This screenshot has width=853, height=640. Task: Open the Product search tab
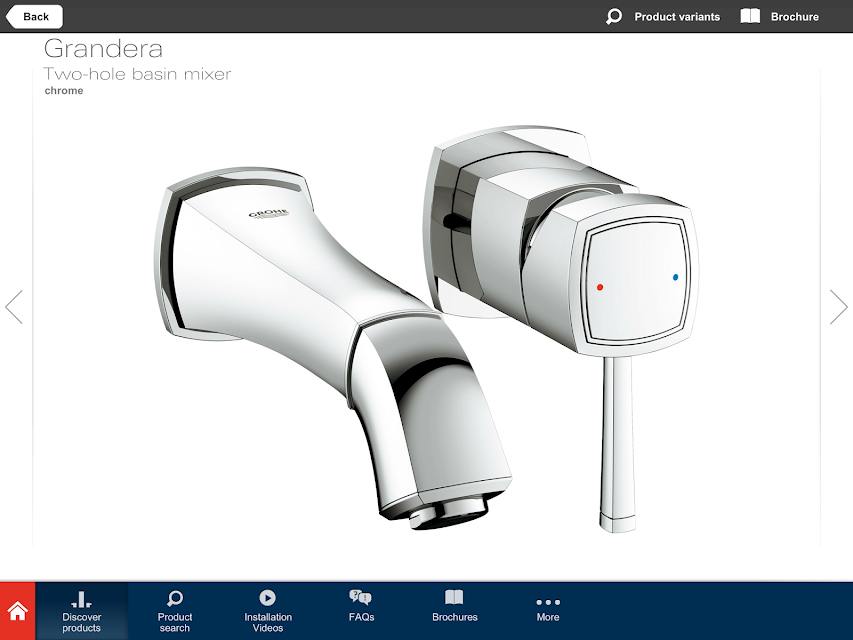175,611
